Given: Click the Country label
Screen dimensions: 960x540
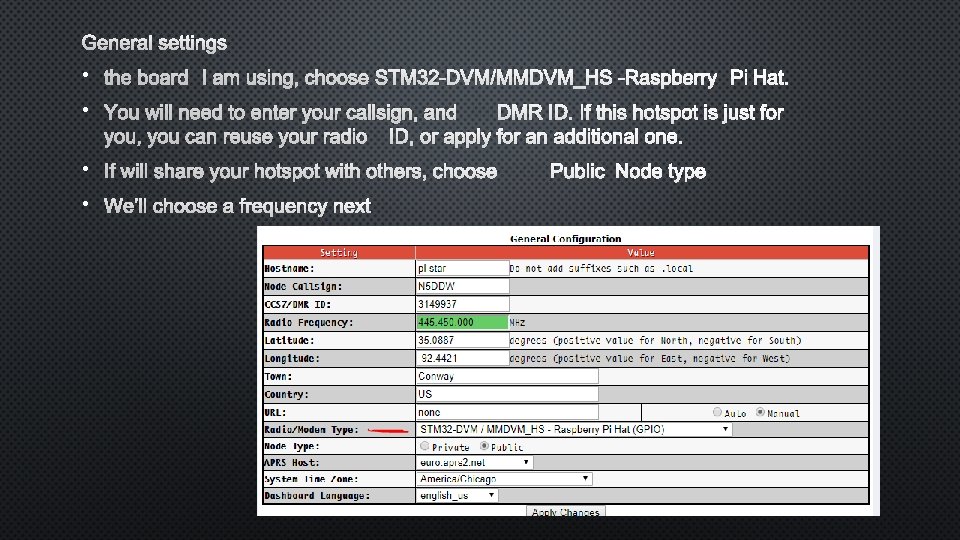Looking at the screenshot, I should [x=286, y=394].
